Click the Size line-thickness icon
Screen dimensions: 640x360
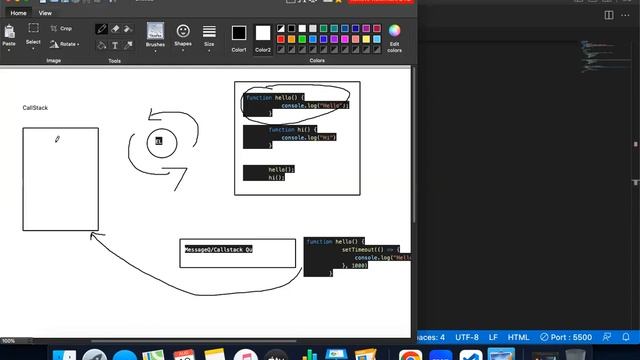[x=209, y=31]
